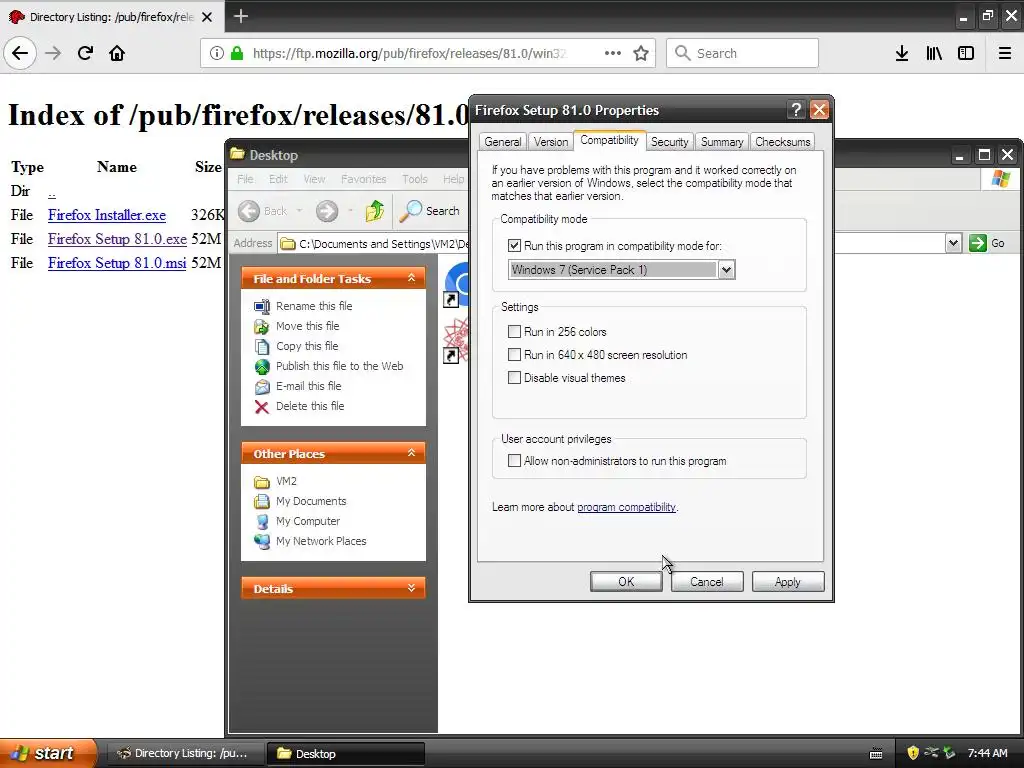This screenshot has width=1024, height=768.
Task: Open a new browser tab
Action: tap(240, 16)
